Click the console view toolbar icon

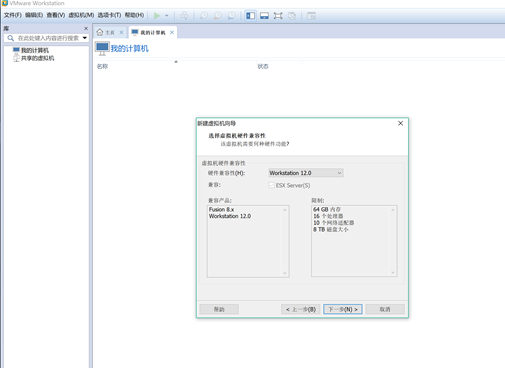tap(311, 16)
